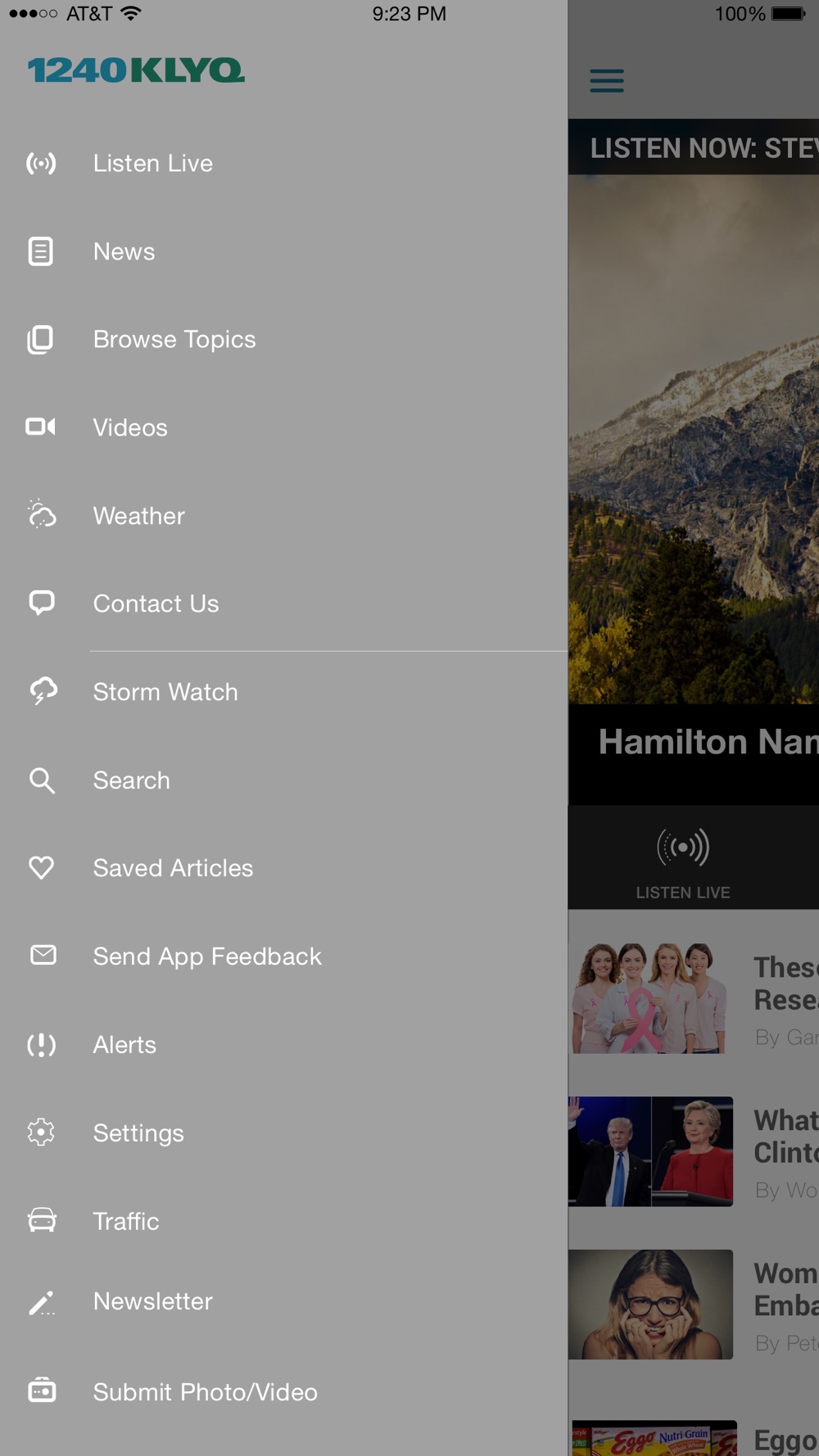
Task: Choose Send App Feedback
Action: [283, 956]
